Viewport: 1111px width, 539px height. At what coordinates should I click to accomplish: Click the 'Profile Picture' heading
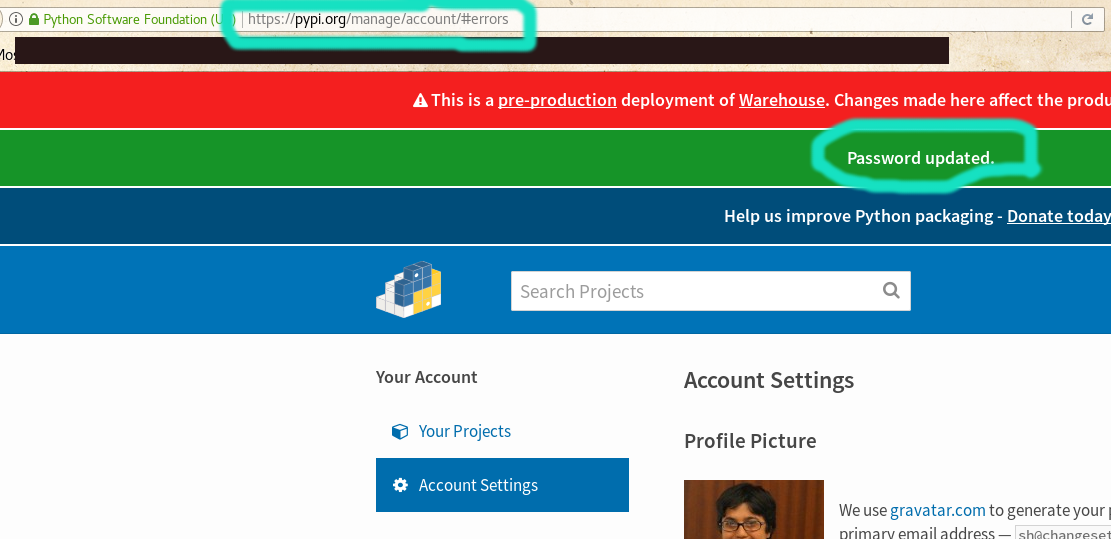(x=750, y=441)
